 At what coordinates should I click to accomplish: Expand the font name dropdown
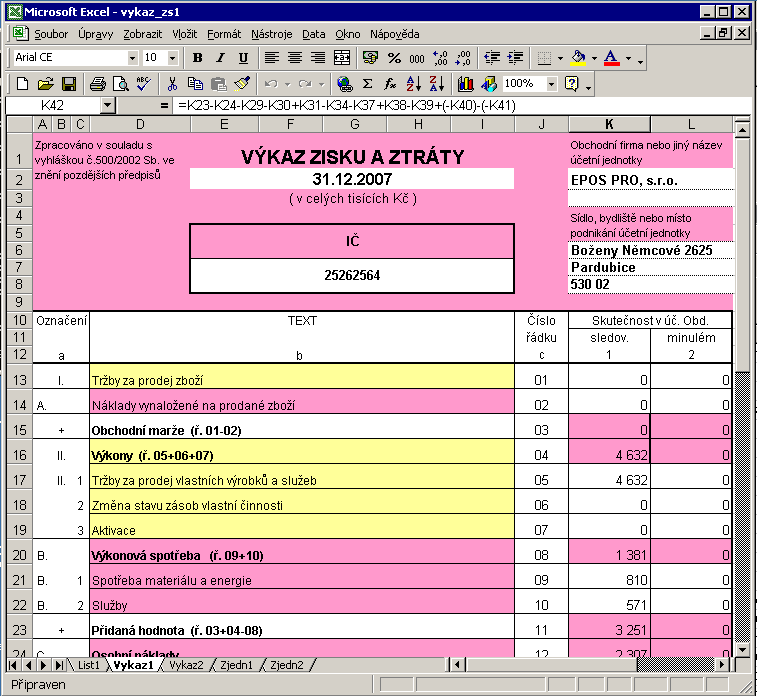[132, 58]
